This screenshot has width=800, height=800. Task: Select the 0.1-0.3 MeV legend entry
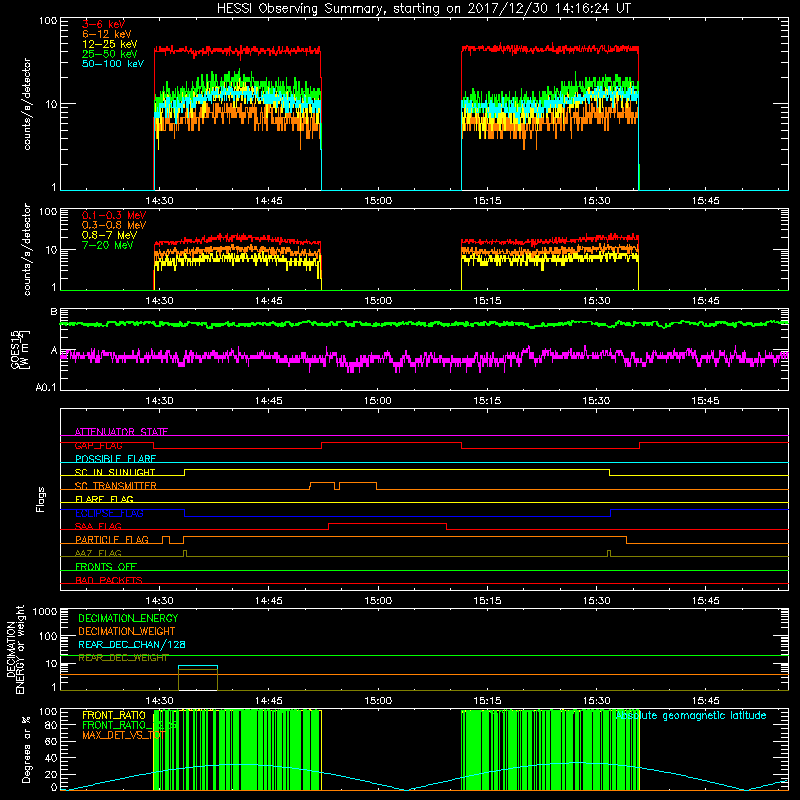(x=114, y=215)
